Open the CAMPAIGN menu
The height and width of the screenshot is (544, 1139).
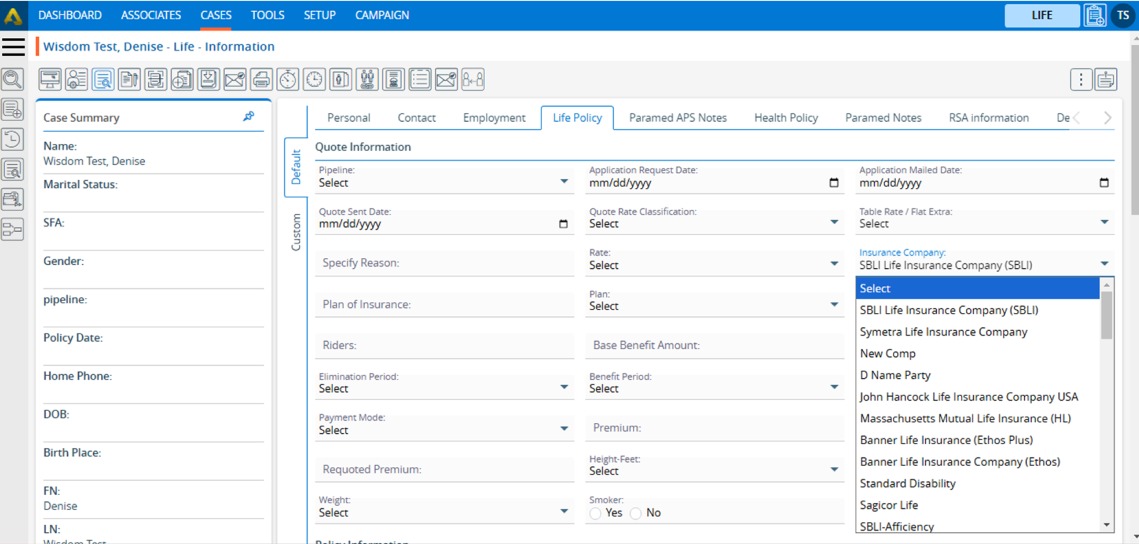click(x=382, y=15)
